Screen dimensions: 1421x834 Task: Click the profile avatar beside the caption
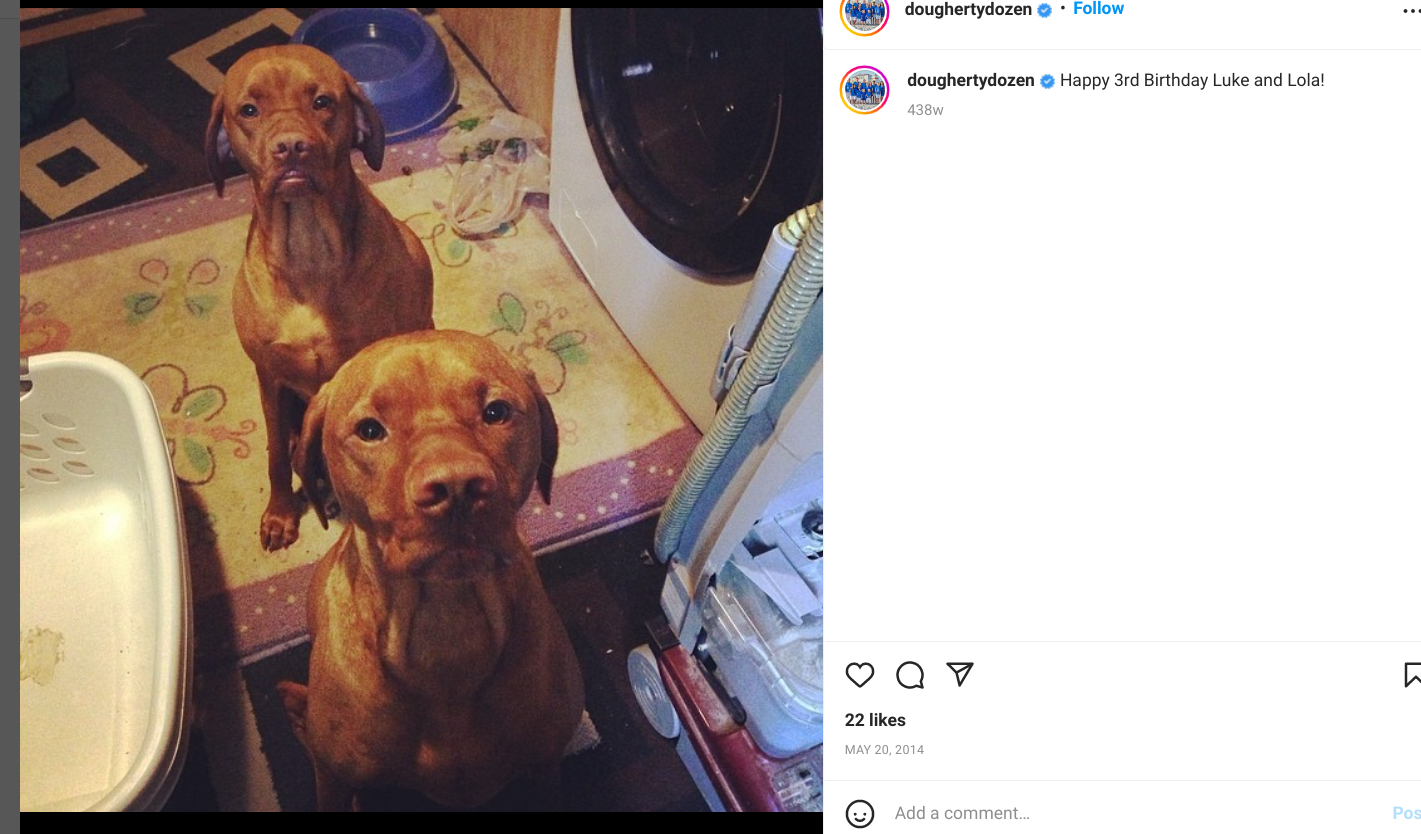(865, 90)
